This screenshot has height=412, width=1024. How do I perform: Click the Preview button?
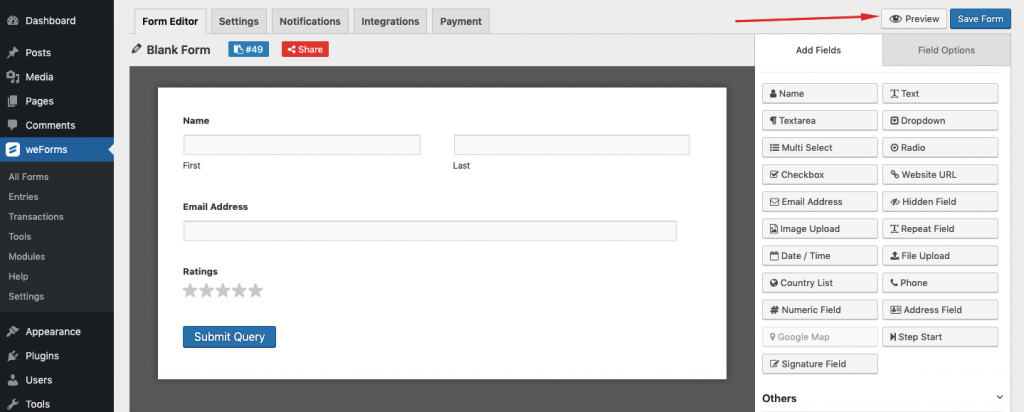click(x=914, y=19)
